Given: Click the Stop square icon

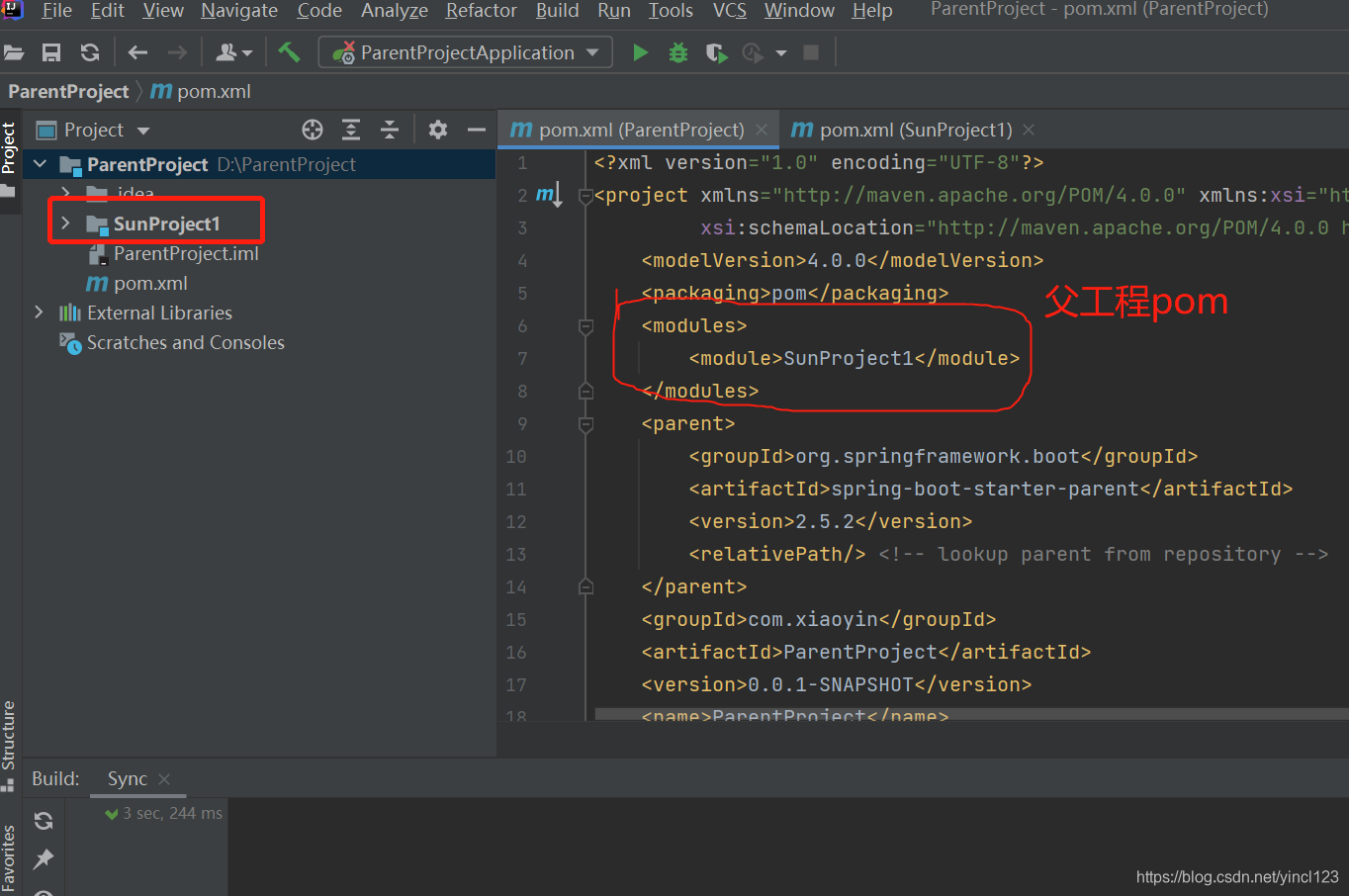Looking at the screenshot, I should pyautogui.click(x=811, y=52).
